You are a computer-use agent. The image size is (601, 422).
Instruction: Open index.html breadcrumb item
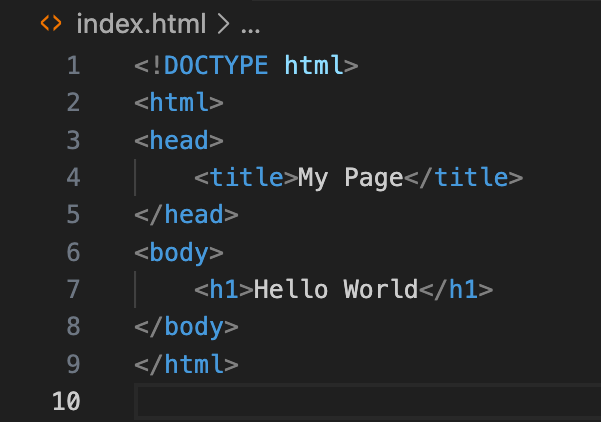pos(141,24)
